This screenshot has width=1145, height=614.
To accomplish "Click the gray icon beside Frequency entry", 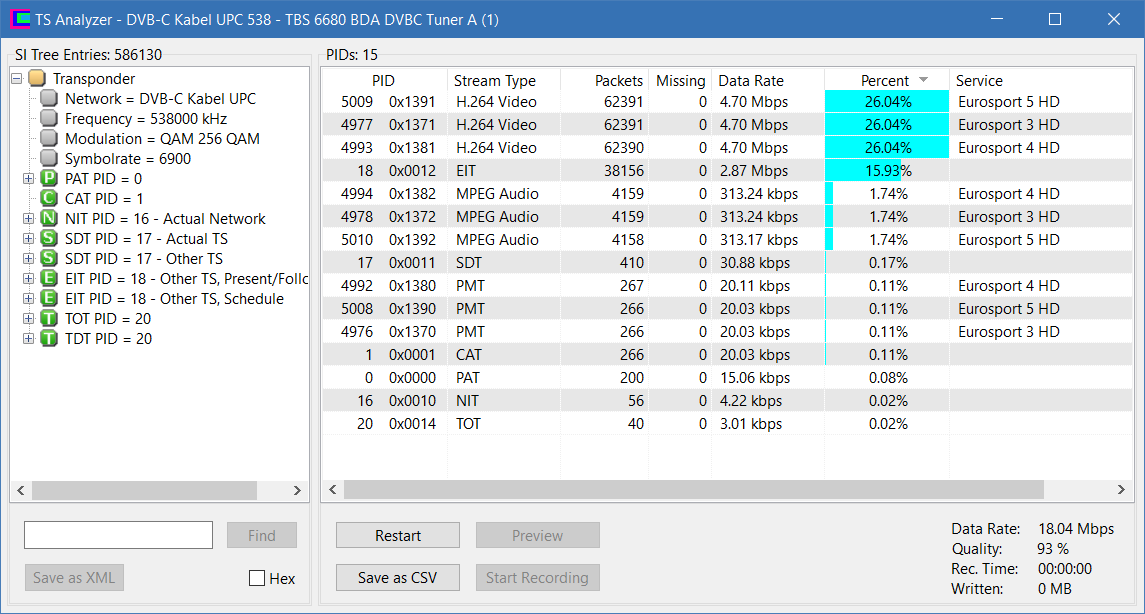I will pos(49,118).
